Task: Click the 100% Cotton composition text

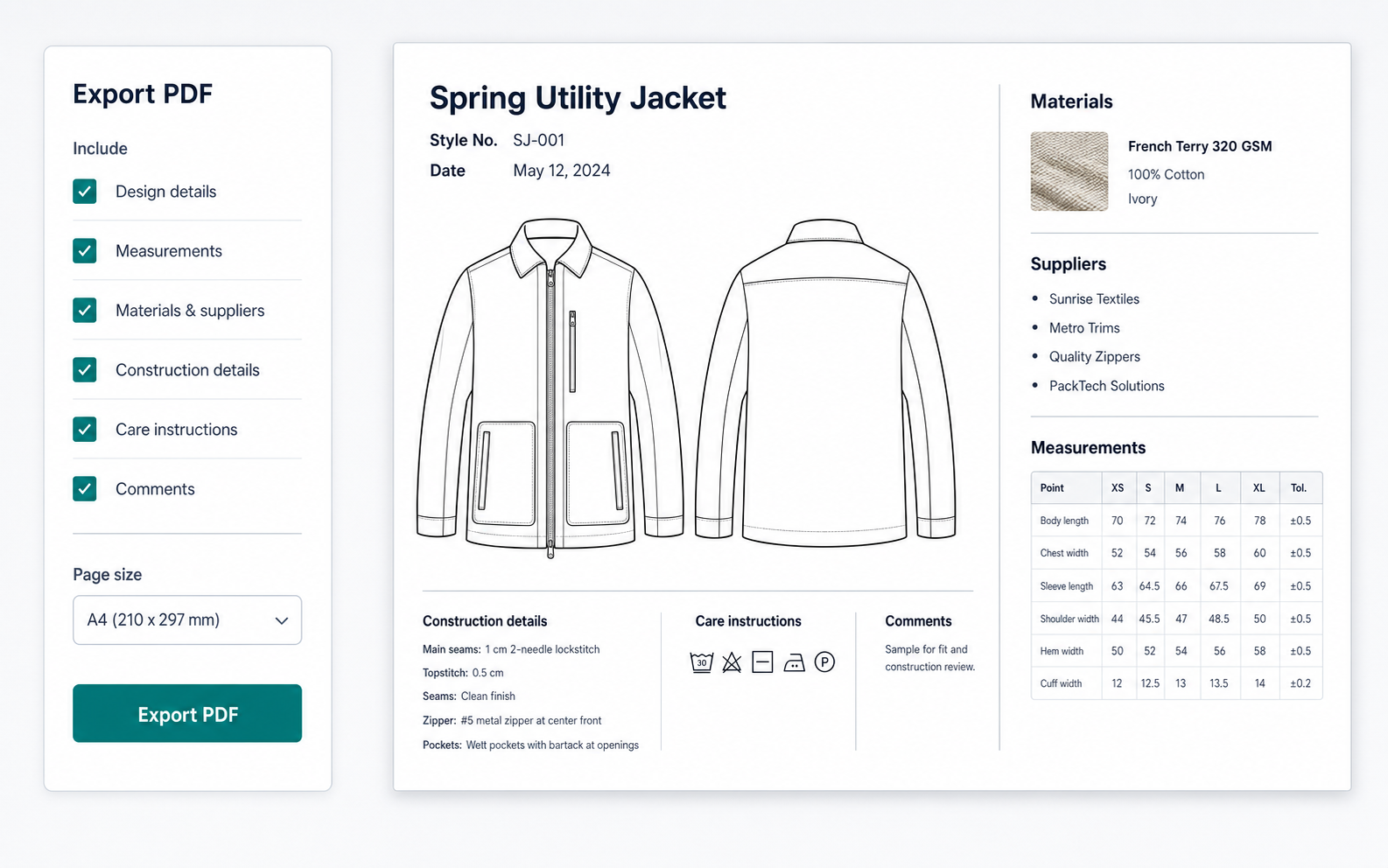Action: (x=1166, y=174)
